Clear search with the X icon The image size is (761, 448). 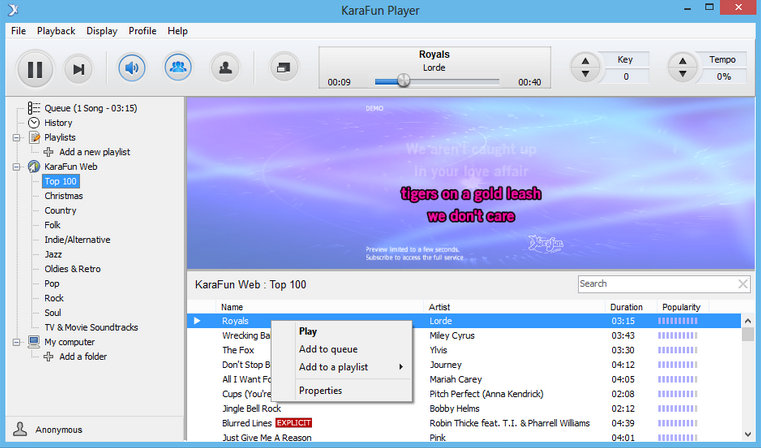coord(743,284)
